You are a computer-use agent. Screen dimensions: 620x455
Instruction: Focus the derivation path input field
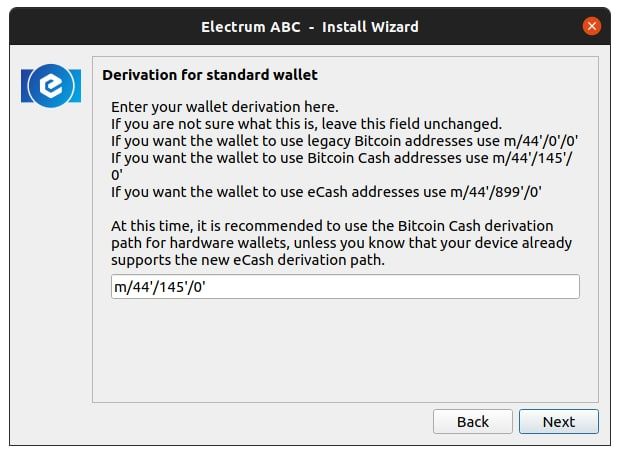[x=345, y=287]
